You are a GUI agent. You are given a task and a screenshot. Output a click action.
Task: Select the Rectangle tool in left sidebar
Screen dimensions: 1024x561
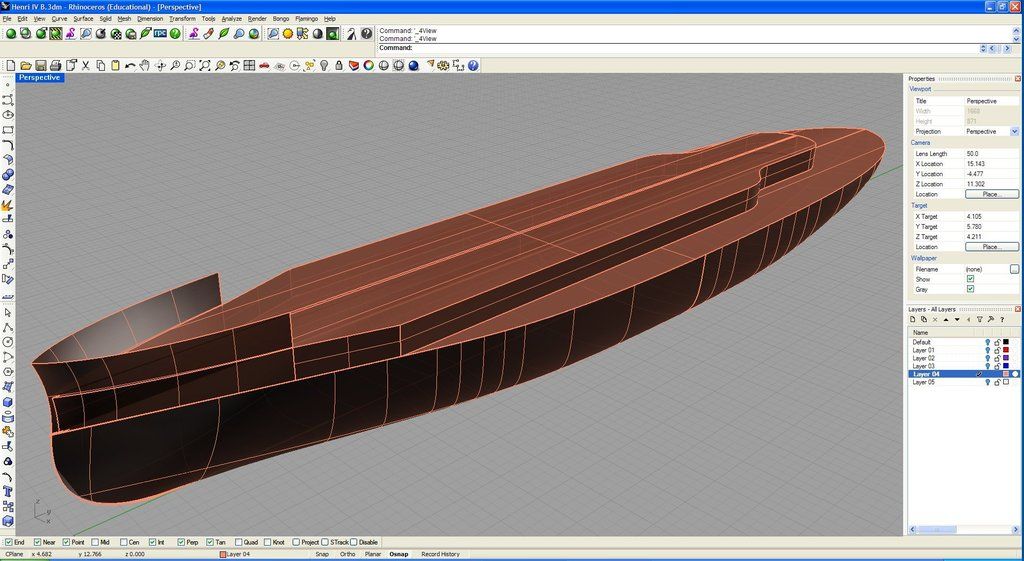point(8,130)
